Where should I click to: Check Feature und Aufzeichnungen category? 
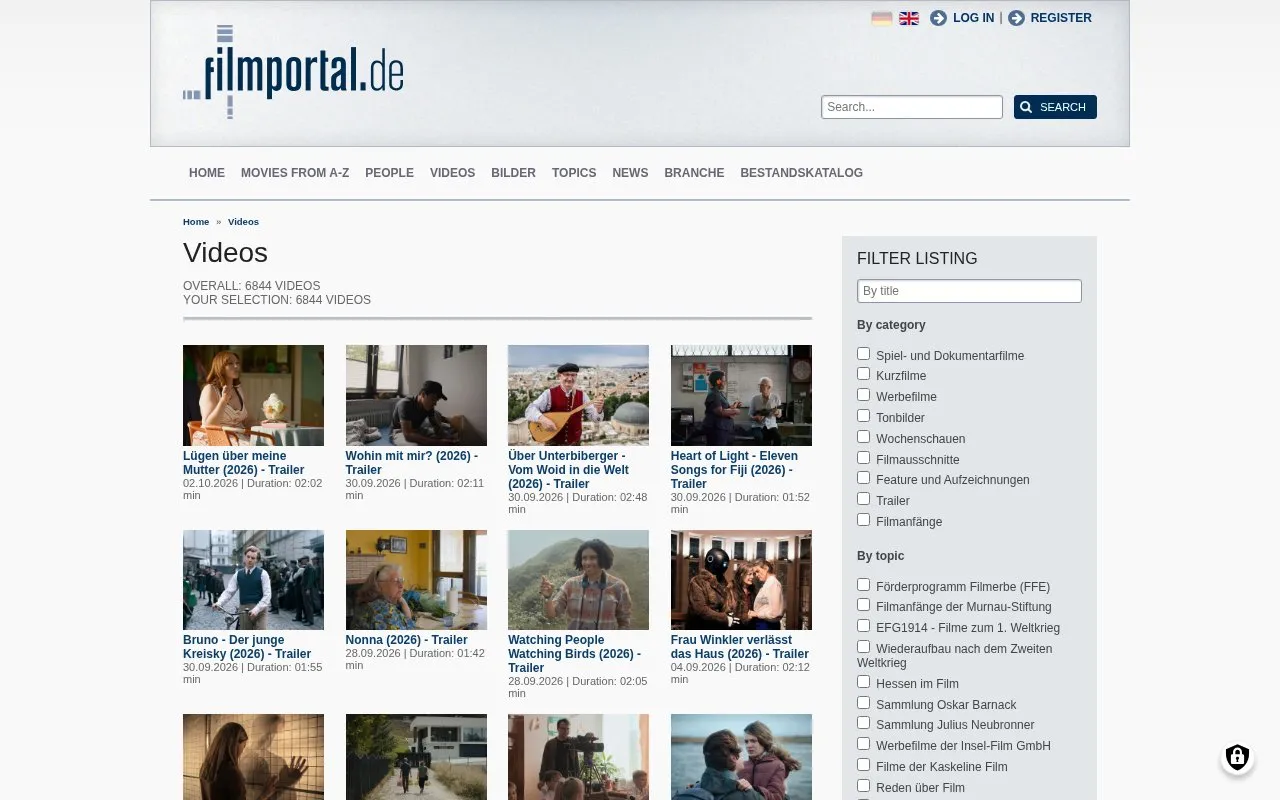[863, 478]
